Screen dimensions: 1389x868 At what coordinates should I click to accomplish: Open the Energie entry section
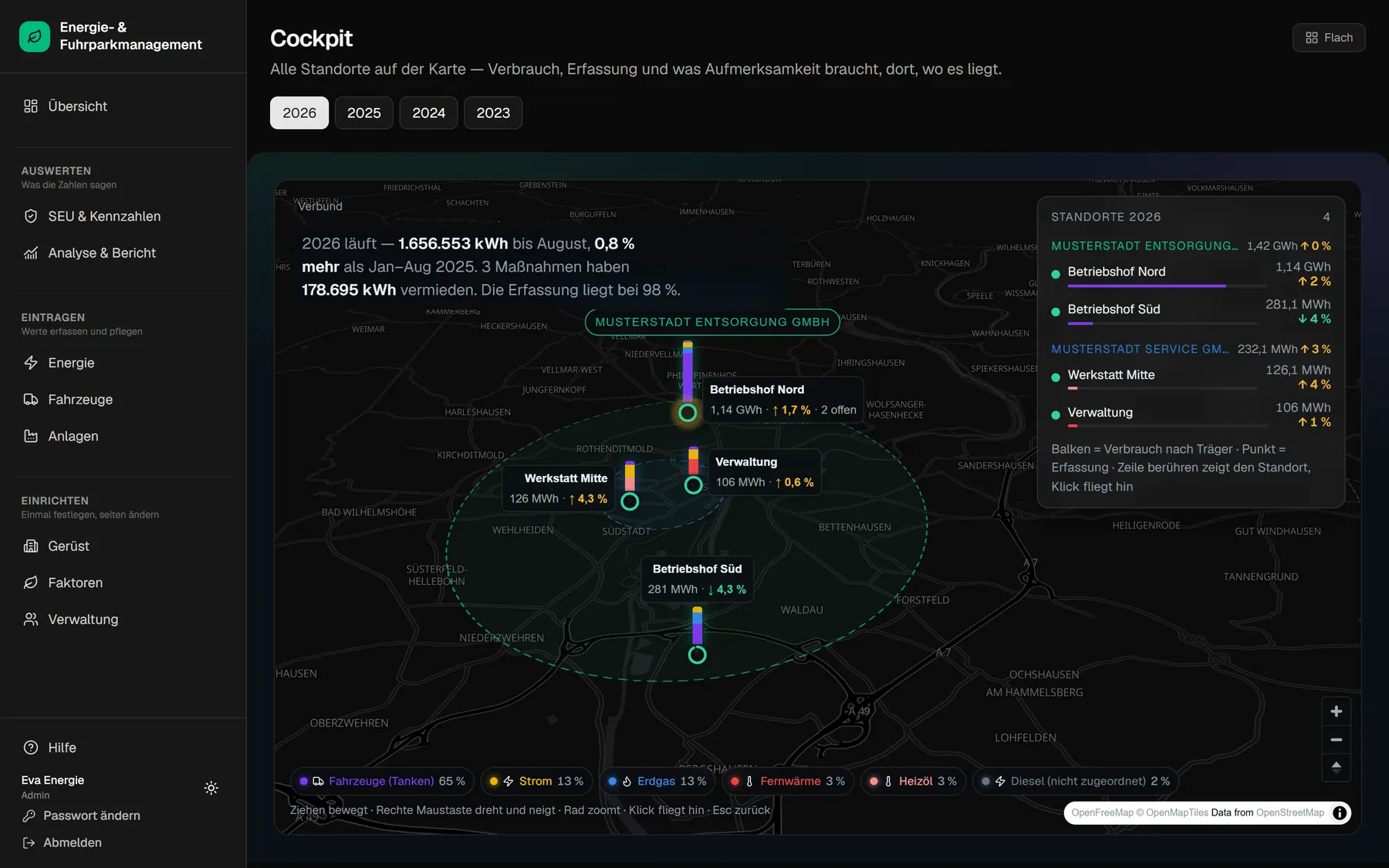coord(123,363)
